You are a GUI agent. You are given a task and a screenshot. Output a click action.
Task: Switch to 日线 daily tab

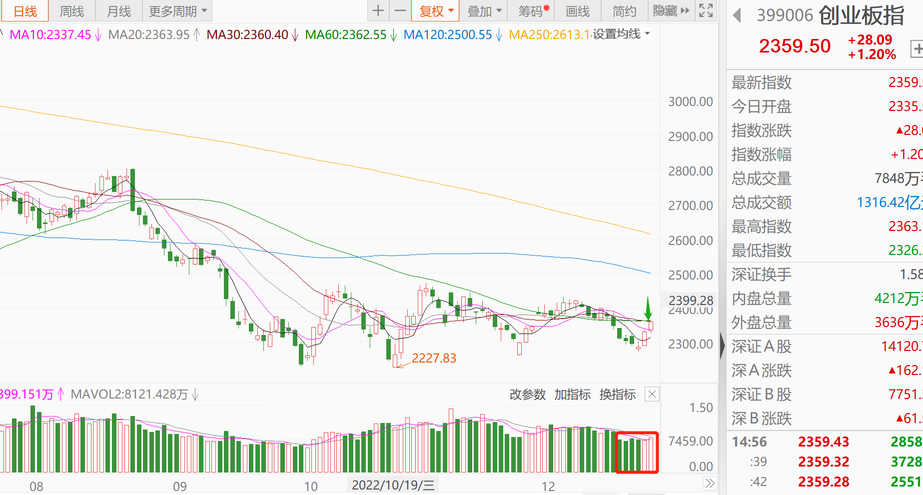point(25,11)
